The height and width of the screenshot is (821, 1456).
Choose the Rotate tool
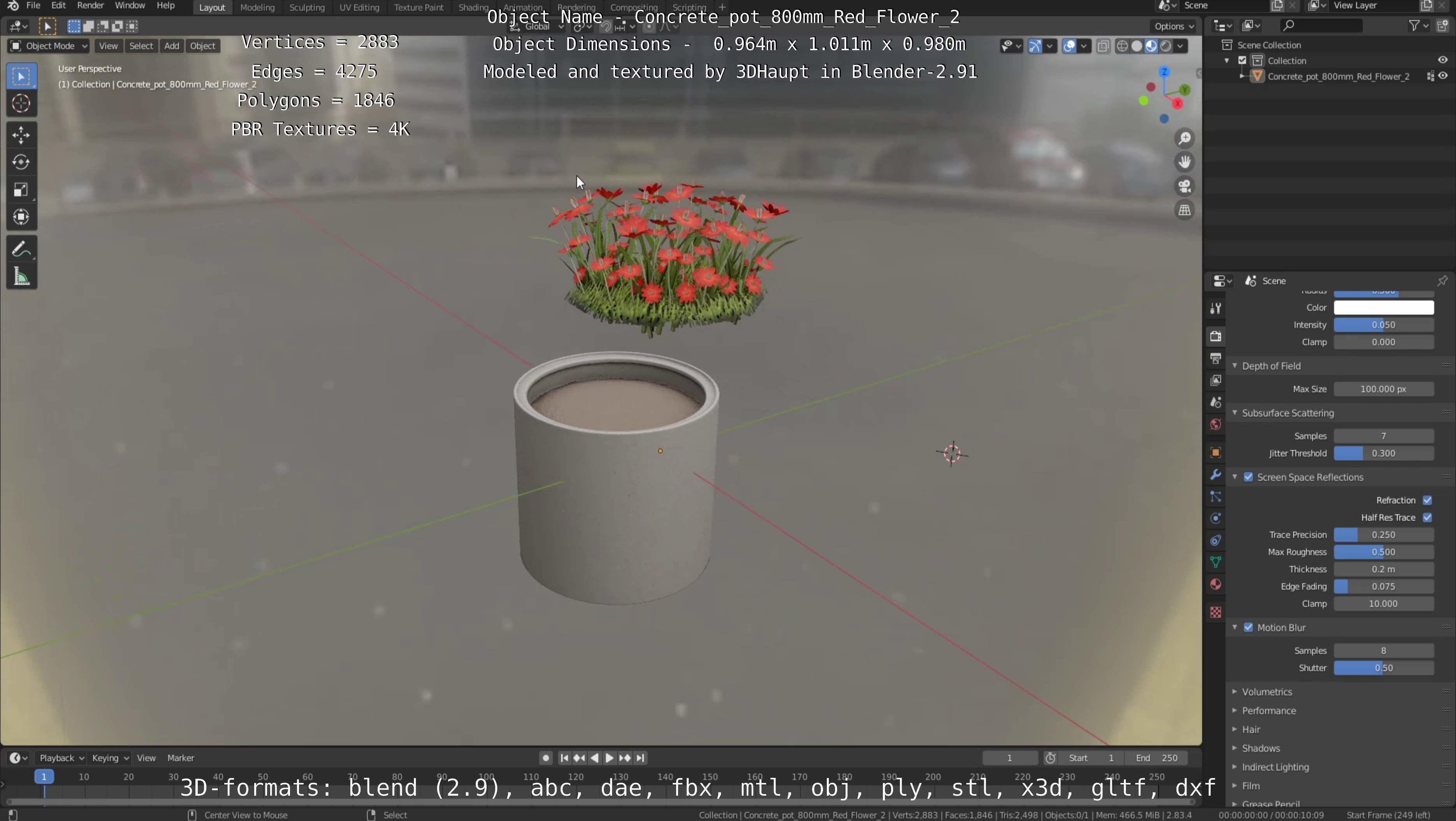[21, 162]
